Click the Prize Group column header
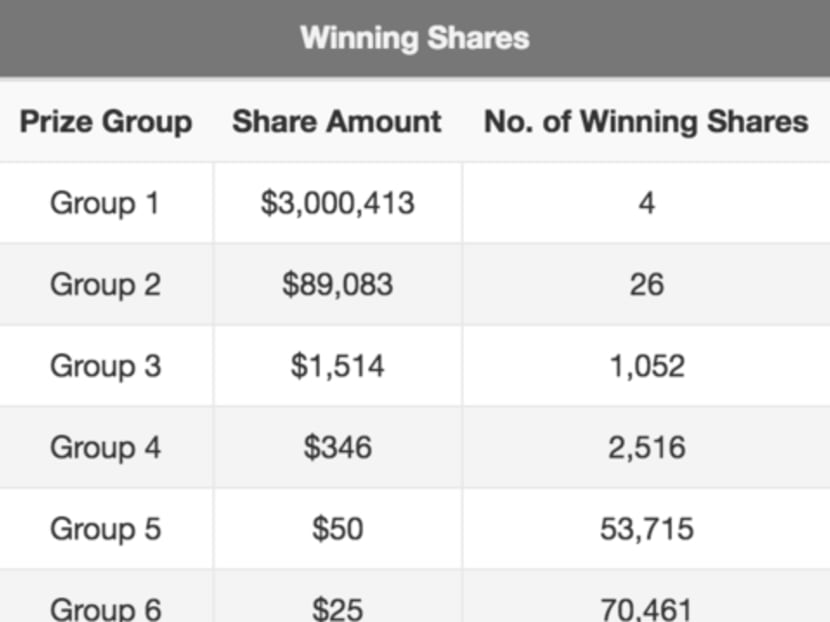Image resolution: width=830 pixels, height=622 pixels. [106, 122]
